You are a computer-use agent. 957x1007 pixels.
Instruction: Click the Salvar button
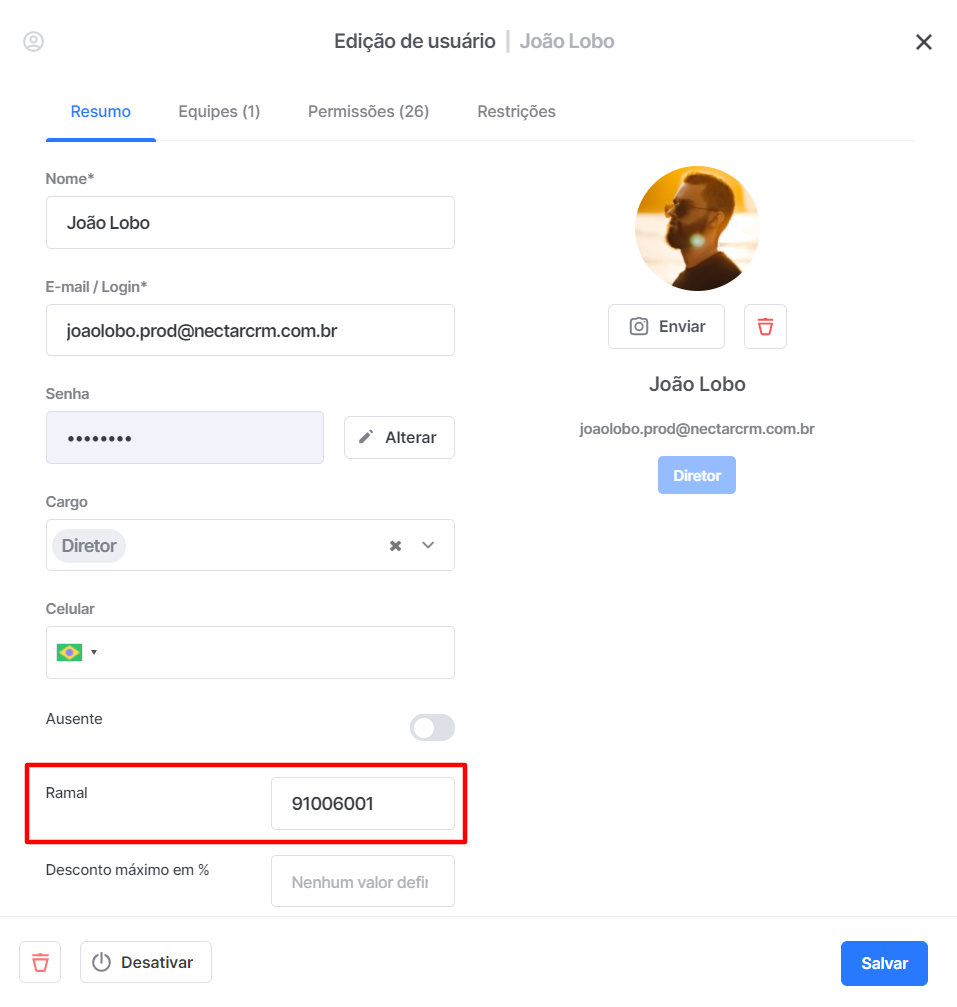884,963
